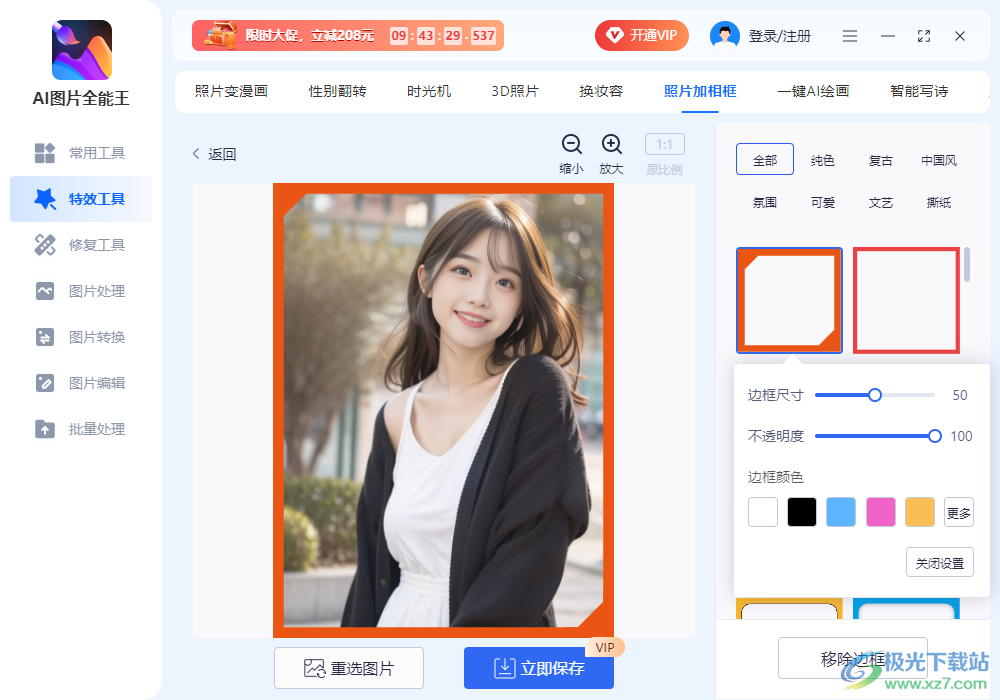Select the 常用工具 sidebar icon

(80, 153)
